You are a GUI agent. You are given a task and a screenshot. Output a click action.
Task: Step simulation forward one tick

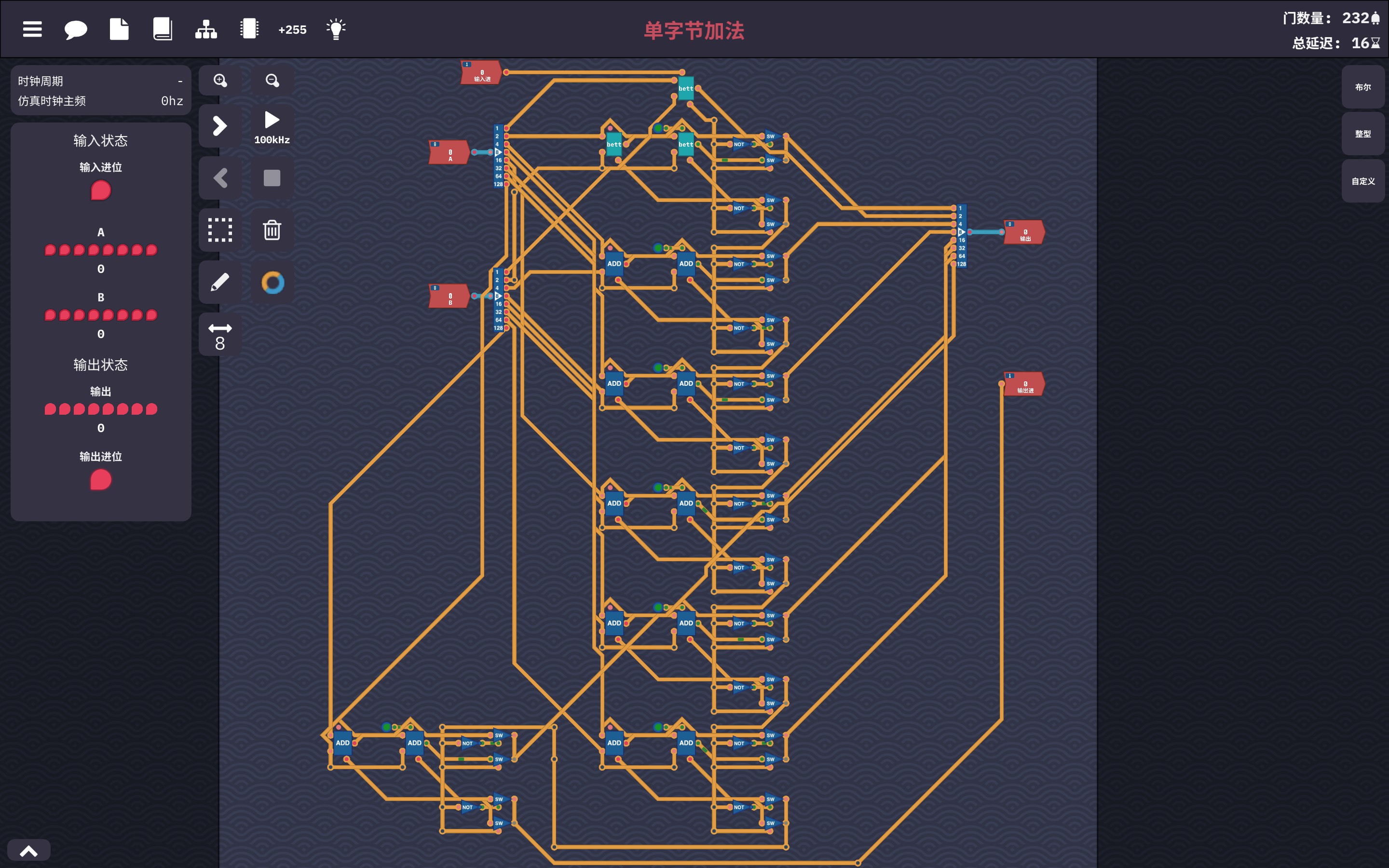(220, 126)
